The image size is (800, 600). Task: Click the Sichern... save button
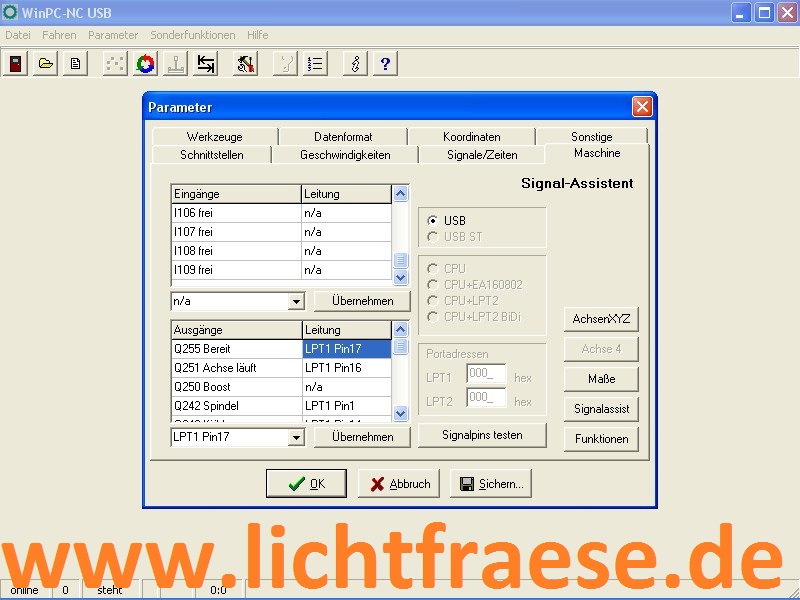(490, 484)
